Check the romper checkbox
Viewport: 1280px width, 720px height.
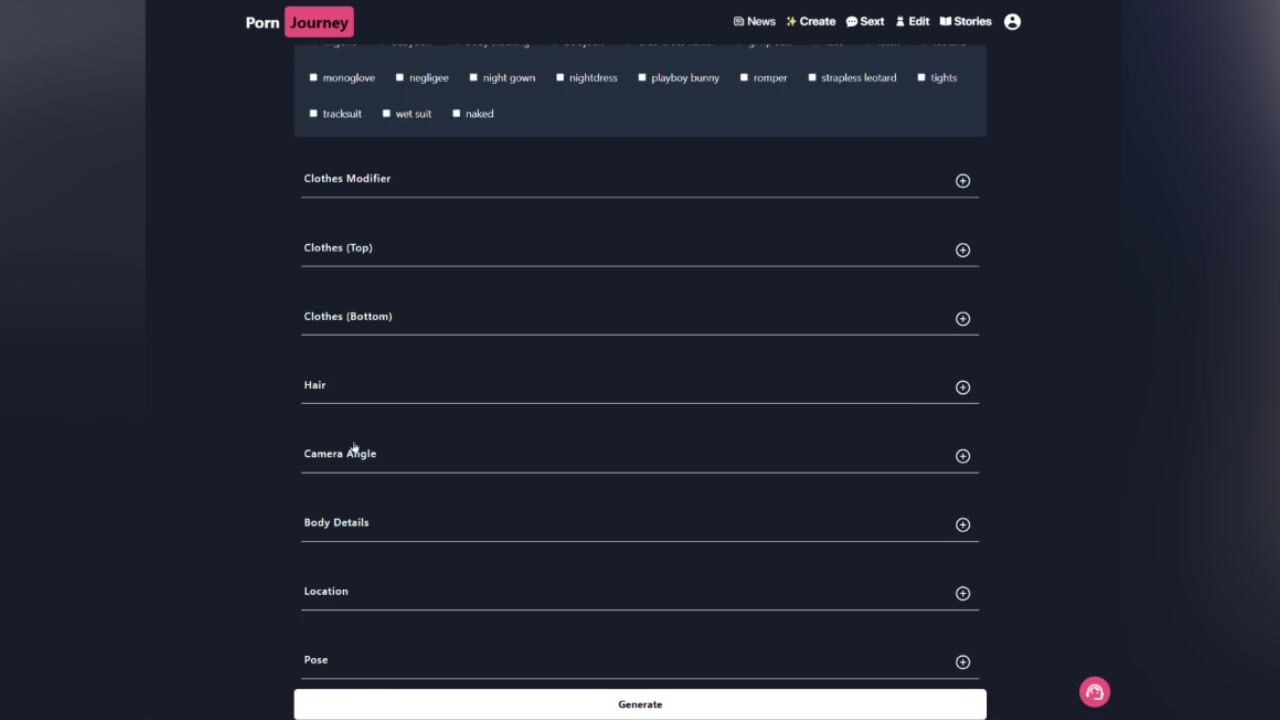point(744,78)
